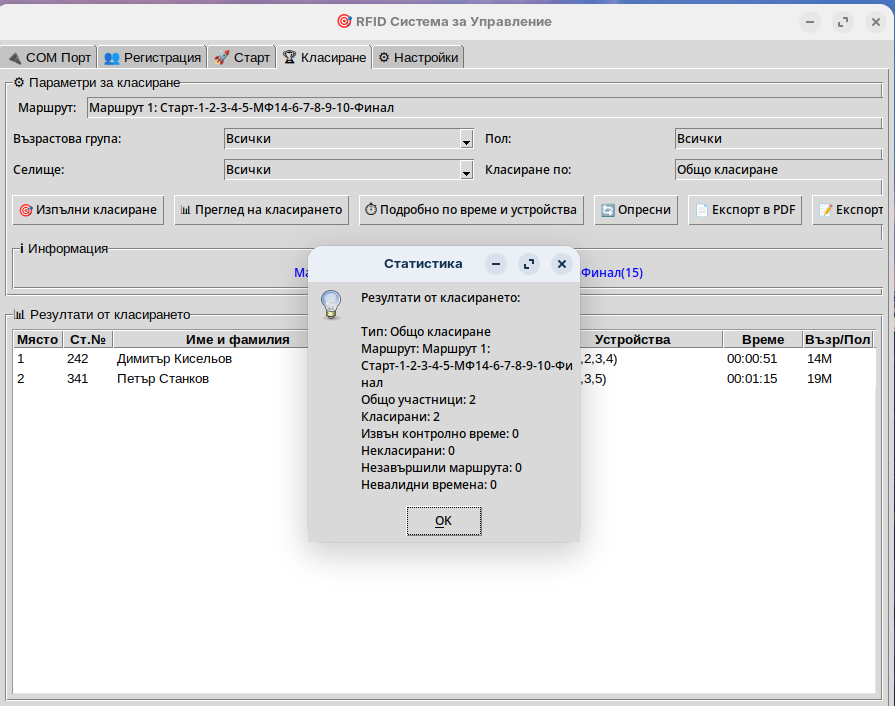
Task: Export ranking using Експорт в PDF
Action: click(x=745, y=210)
